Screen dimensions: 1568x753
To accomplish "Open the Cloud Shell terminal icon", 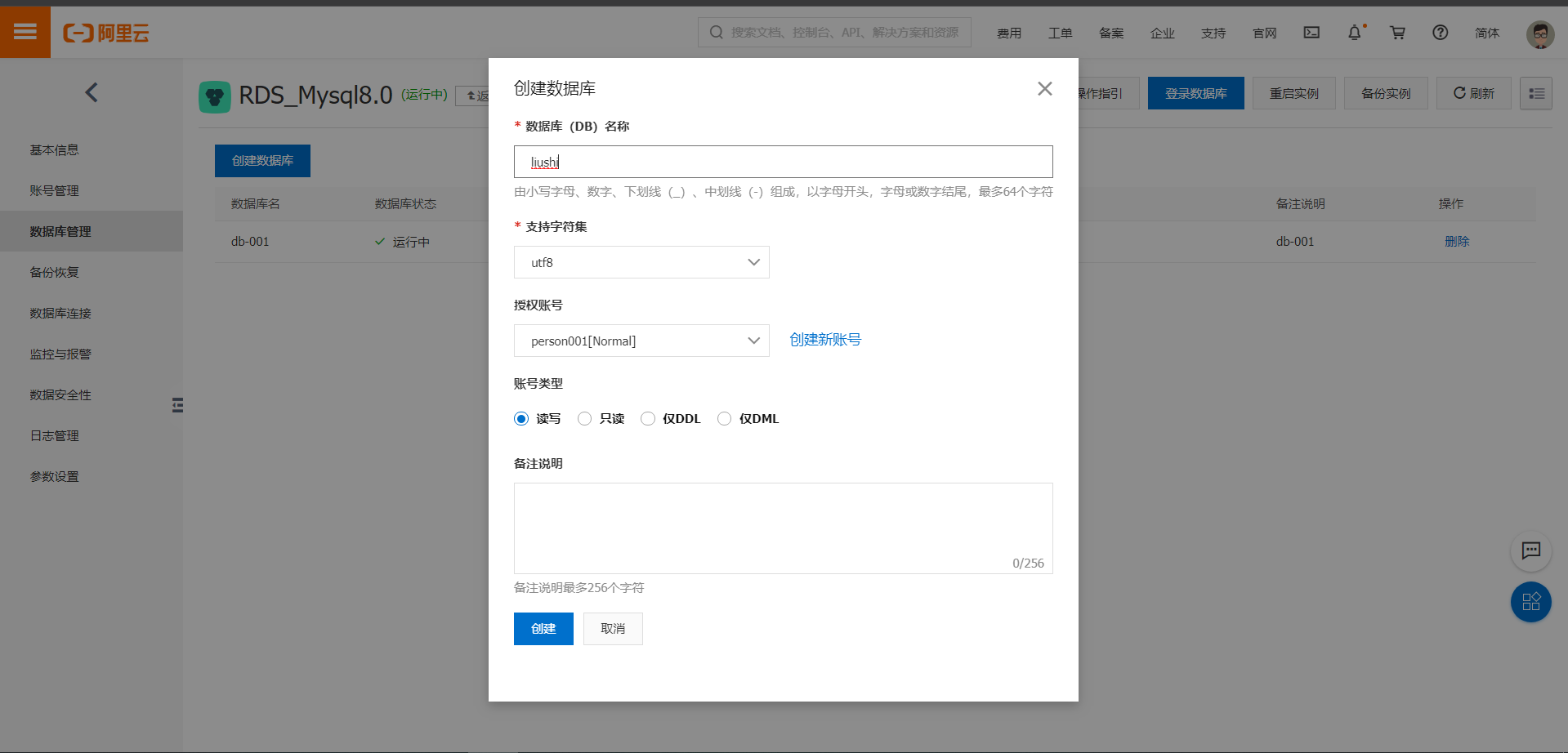I will click(x=1311, y=33).
